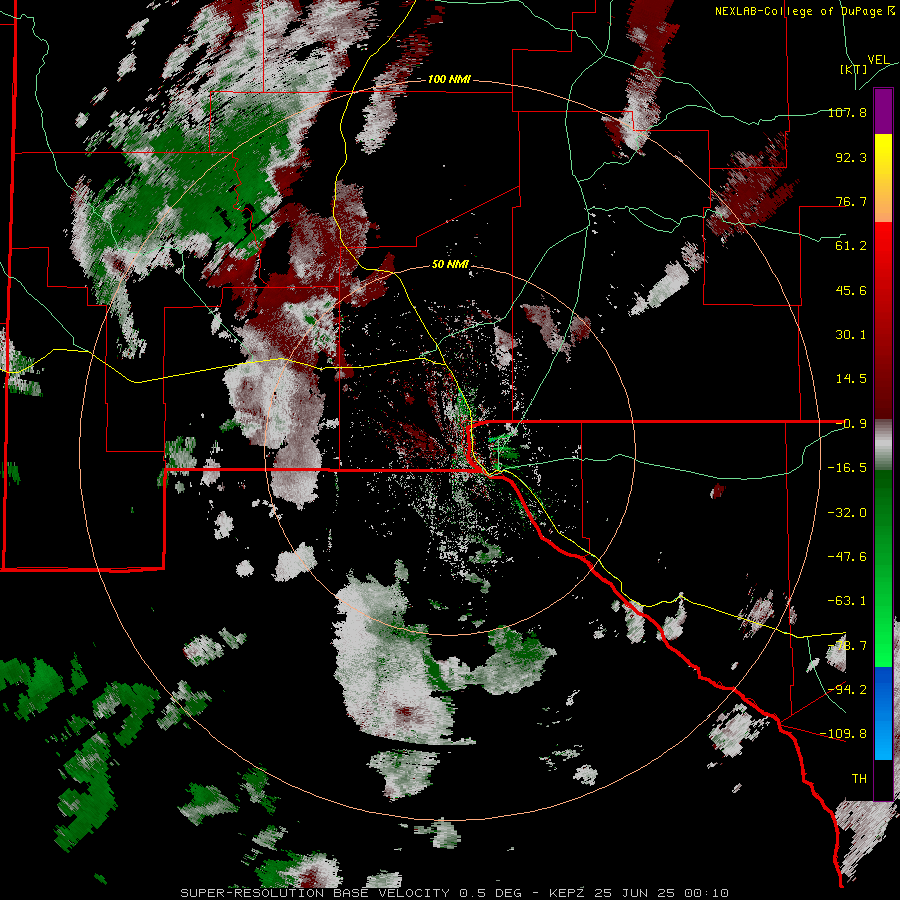The height and width of the screenshot is (900, 900).
Task: Click the 92.3 scale value
Action: point(851,157)
